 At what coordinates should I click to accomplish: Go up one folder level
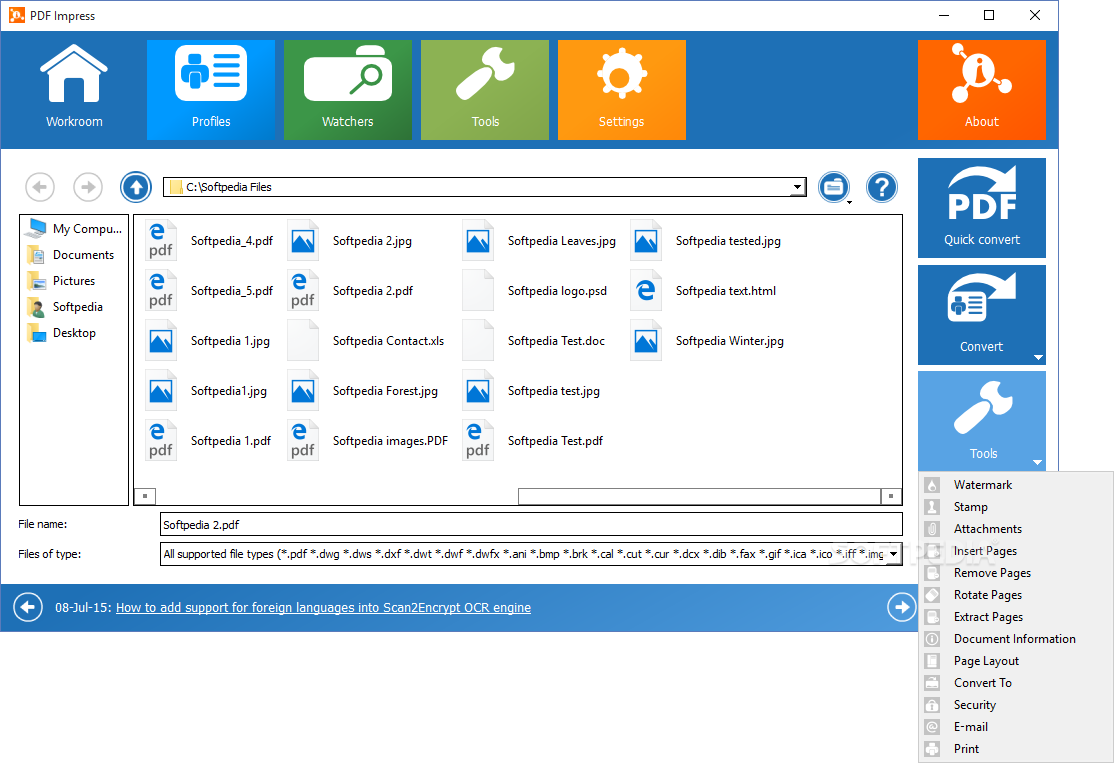136,187
